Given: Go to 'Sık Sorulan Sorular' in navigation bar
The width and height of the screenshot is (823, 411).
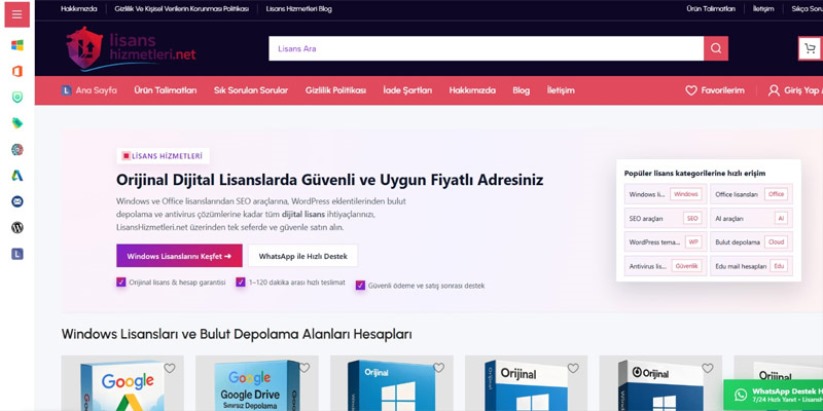Looking at the screenshot, I should coord(250,90).
